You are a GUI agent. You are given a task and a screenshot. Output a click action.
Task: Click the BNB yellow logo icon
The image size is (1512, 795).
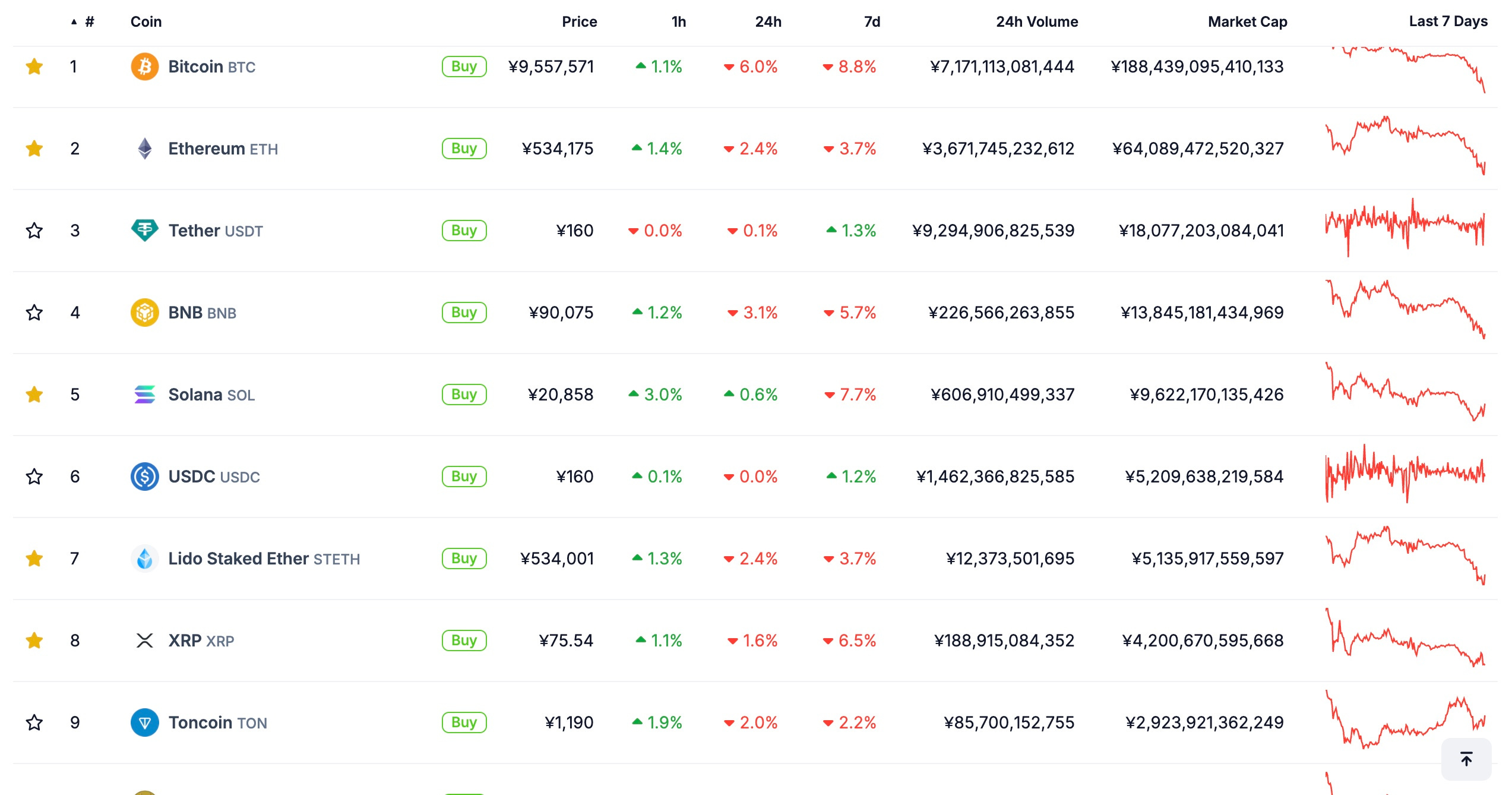145,313
